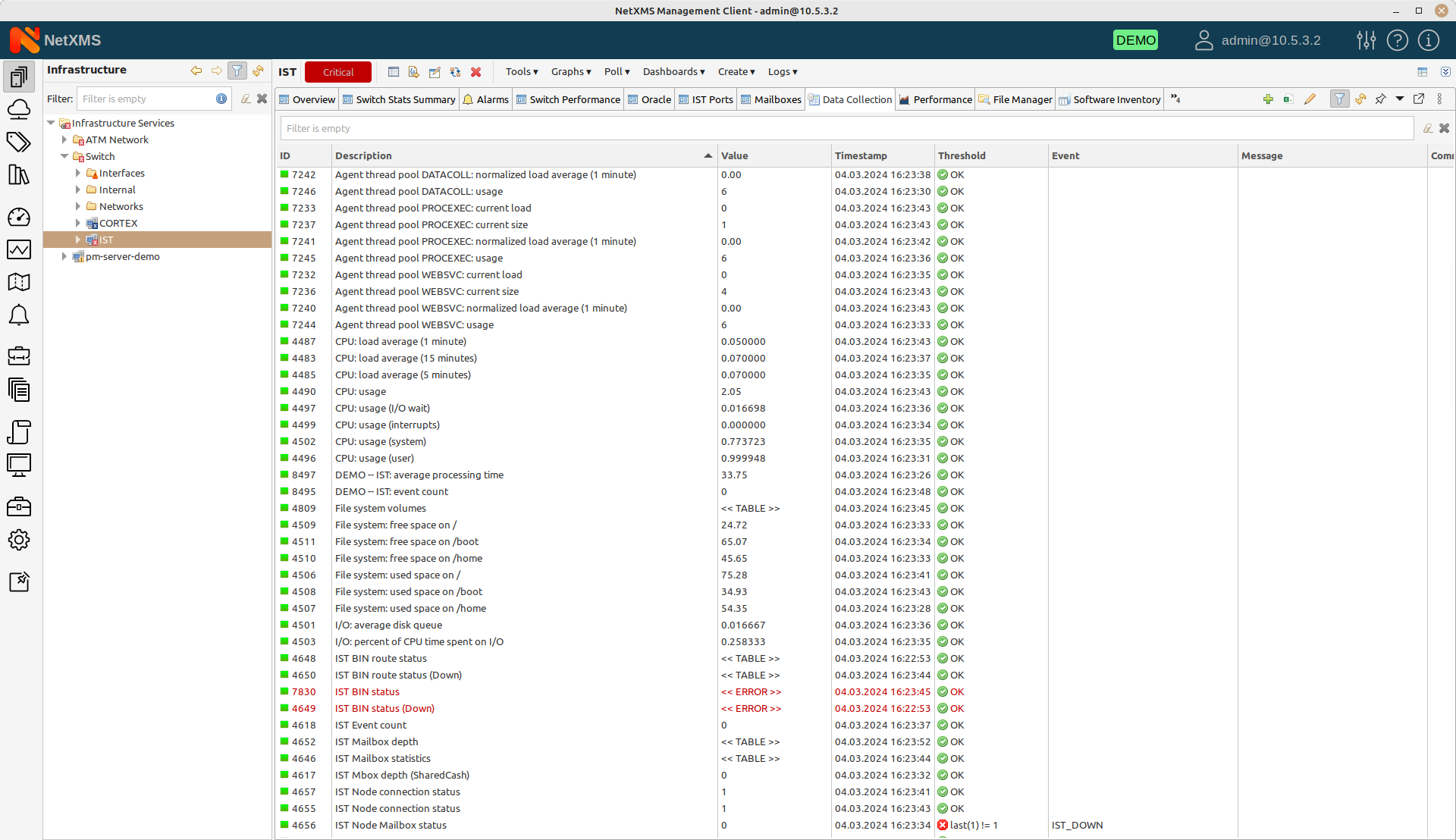Screen dimensions: 1456x840
Task: Open the Logs dropdown menu
Action: [x=783, y=71]
